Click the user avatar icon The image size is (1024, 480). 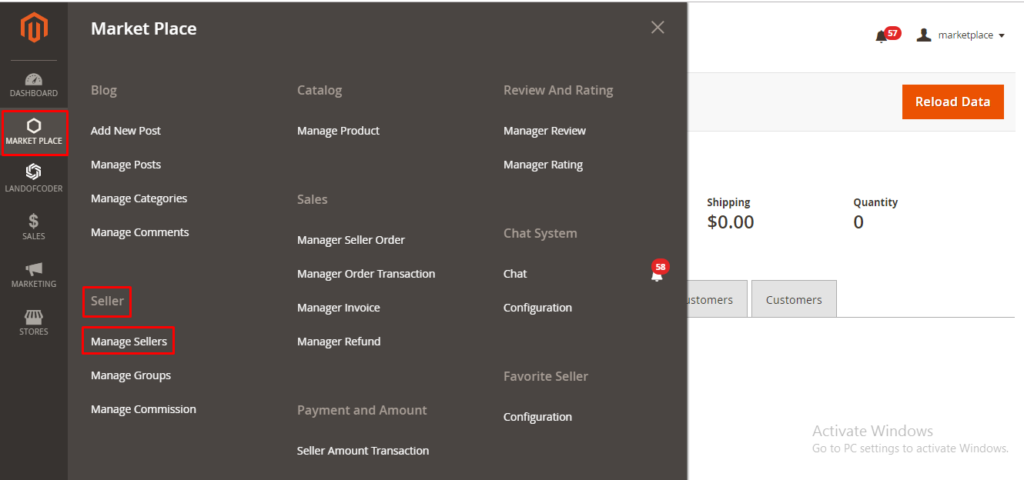923,35
